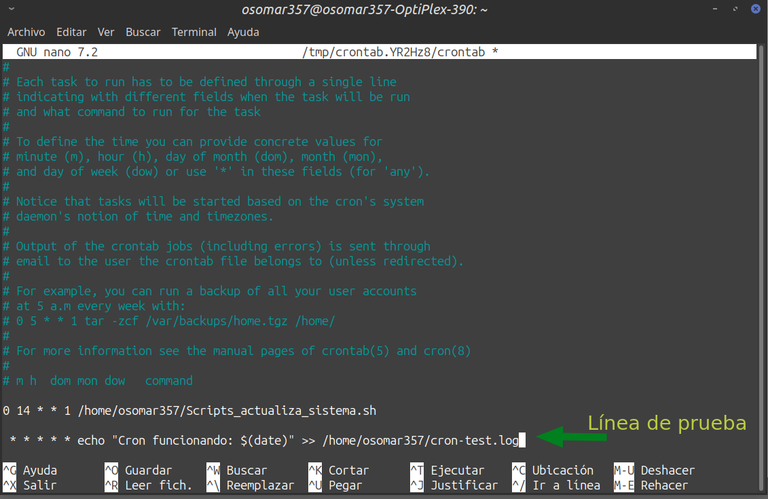The image size is (768, 499).
Task: Click the window menu chevron in title bar
Action: click(x=11, y=9)
